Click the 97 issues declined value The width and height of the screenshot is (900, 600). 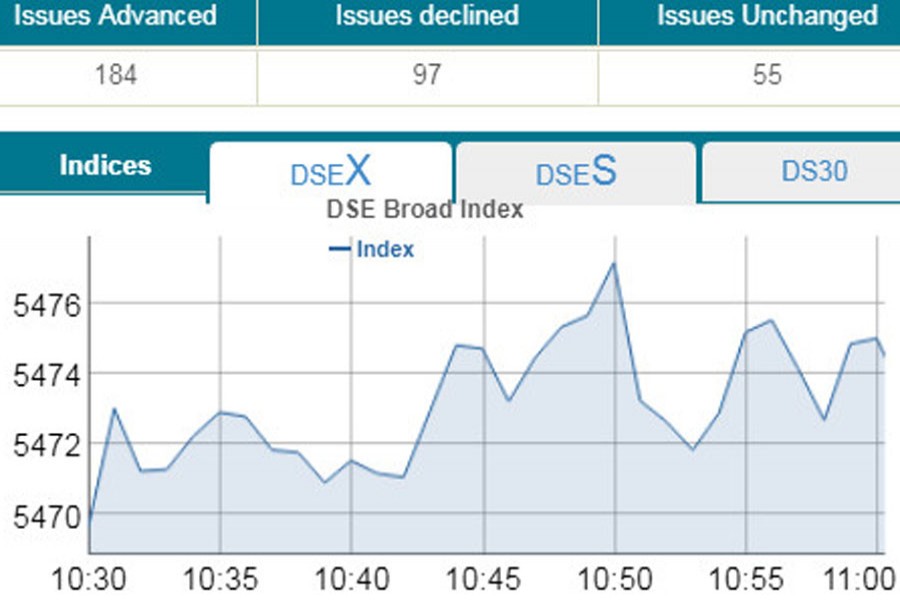tap(427, 75)
